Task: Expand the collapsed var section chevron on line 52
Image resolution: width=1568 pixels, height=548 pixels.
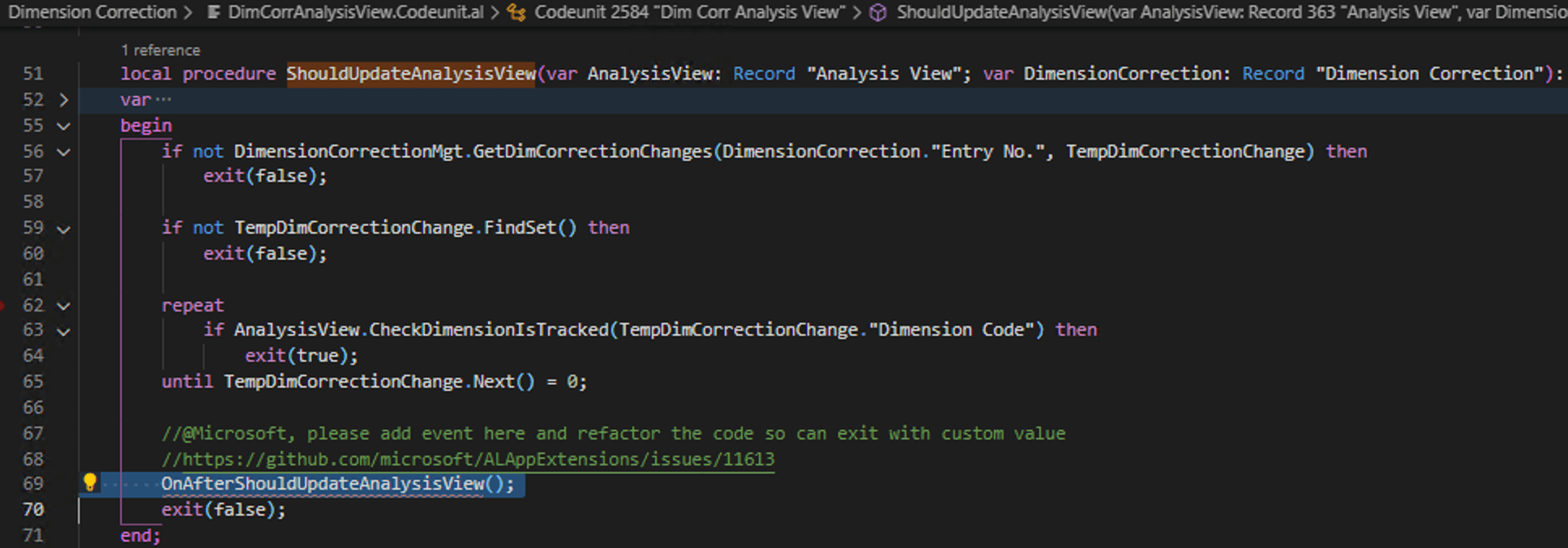Action: tap(64, 100)
